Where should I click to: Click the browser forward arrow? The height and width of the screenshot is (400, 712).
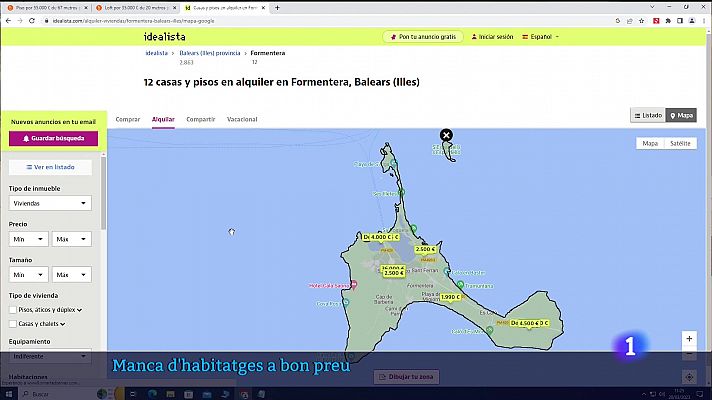point(20,21)
